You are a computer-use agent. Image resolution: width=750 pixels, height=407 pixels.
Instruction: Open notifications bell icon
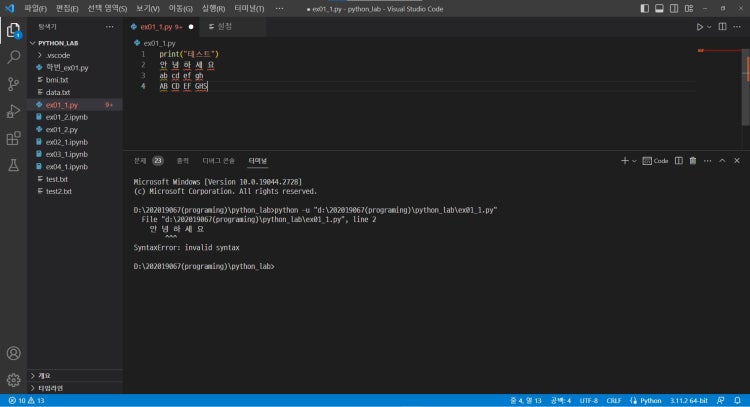pos(738,401)
